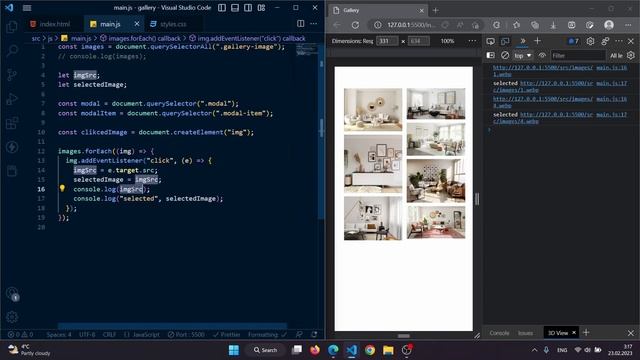Open Favorites star in the browser toolbar

[x=516, y=25]
